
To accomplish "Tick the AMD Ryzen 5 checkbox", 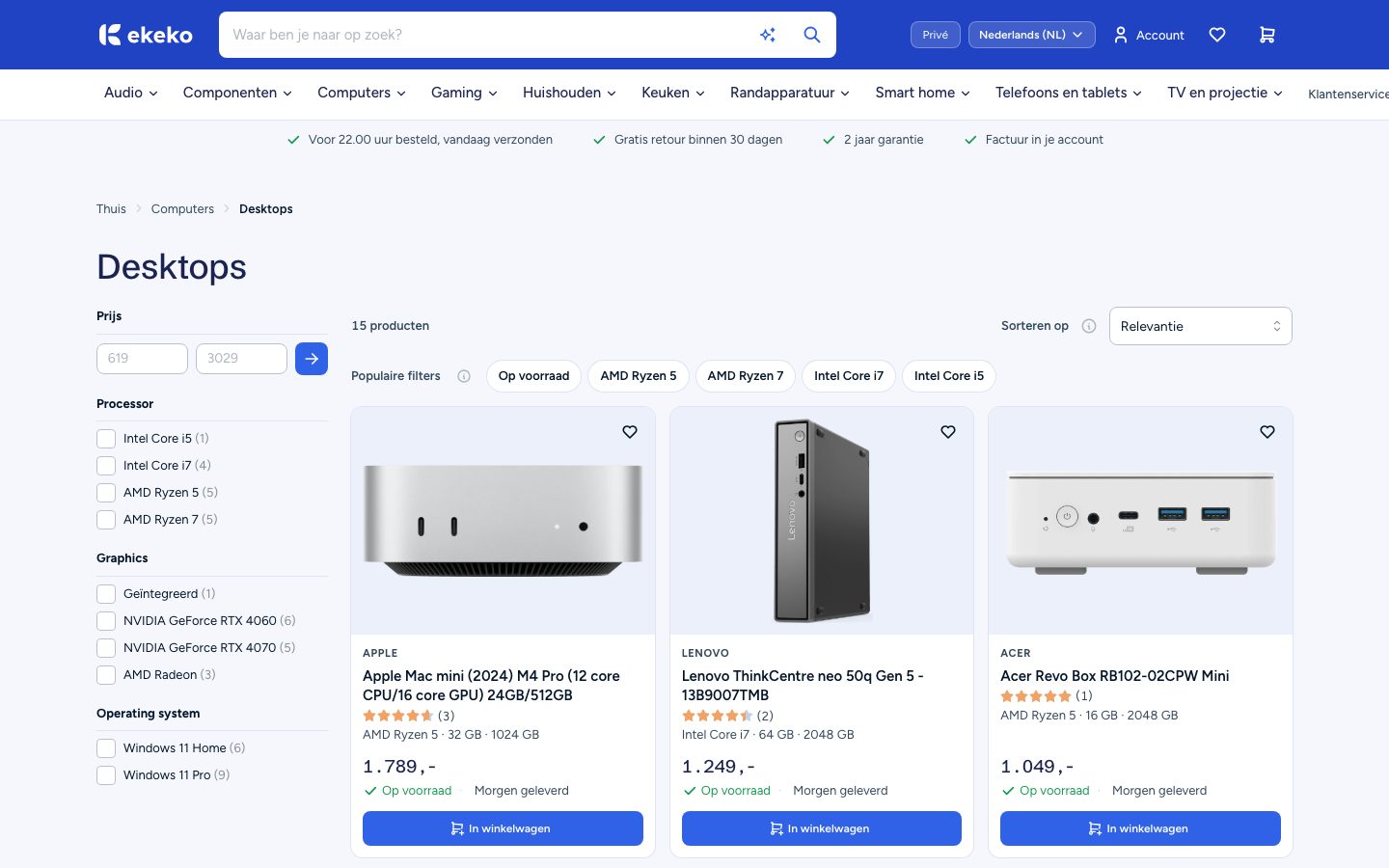I will click(106, 493).
